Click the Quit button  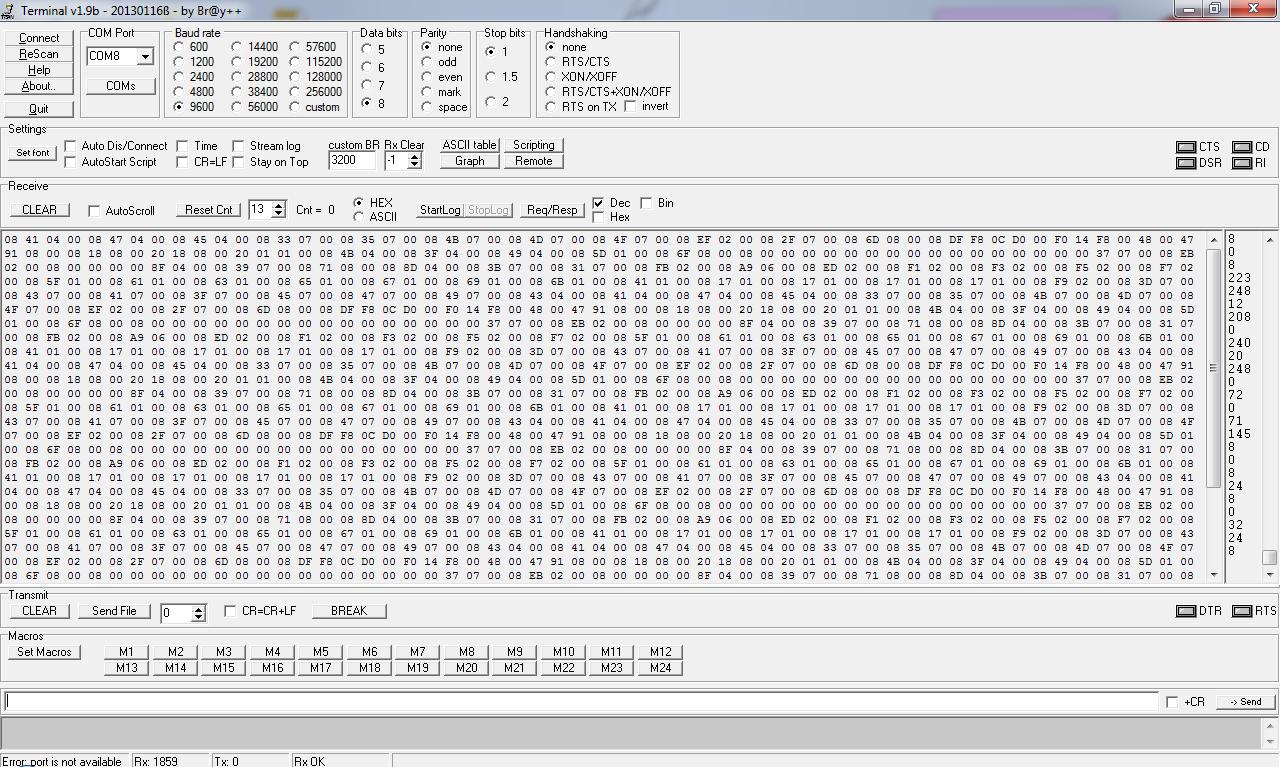(39, 108)
